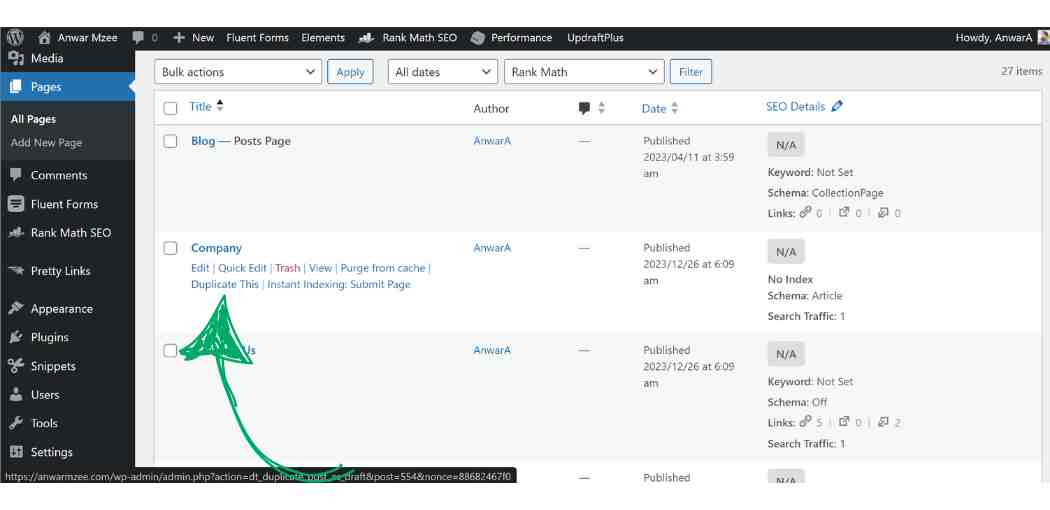Open Pretty Links sidebar icon
The image size is (1050, 510).
tap(15, 271)
